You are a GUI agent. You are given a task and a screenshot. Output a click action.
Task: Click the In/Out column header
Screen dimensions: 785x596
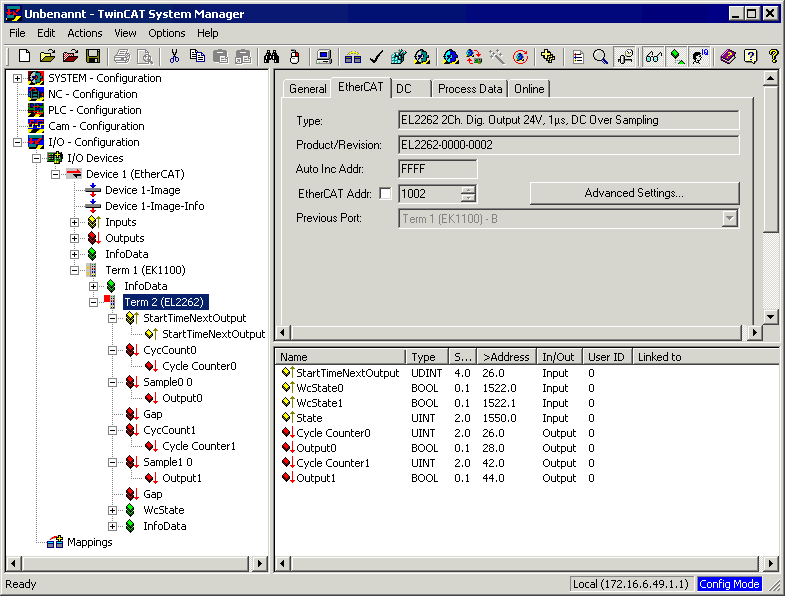(559, 357)
